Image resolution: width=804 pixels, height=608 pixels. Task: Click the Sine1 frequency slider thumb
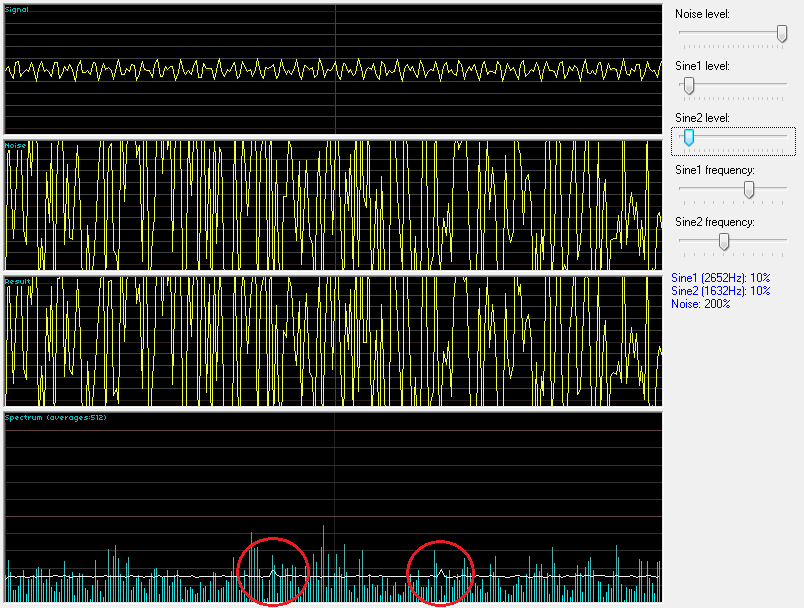coord(749,189)
